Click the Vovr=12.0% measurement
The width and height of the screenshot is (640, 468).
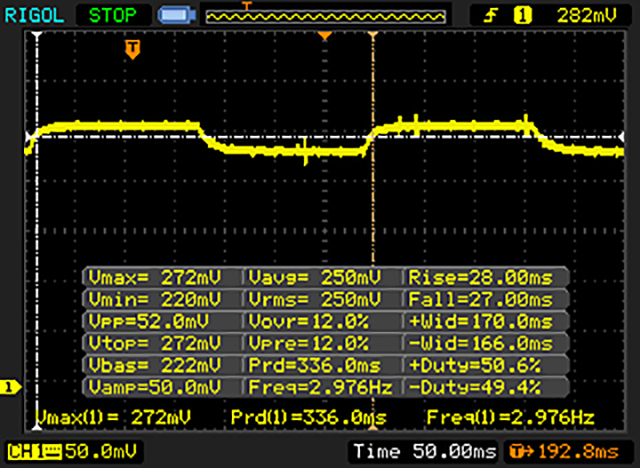pyautogui.click(x=309, y=322)
